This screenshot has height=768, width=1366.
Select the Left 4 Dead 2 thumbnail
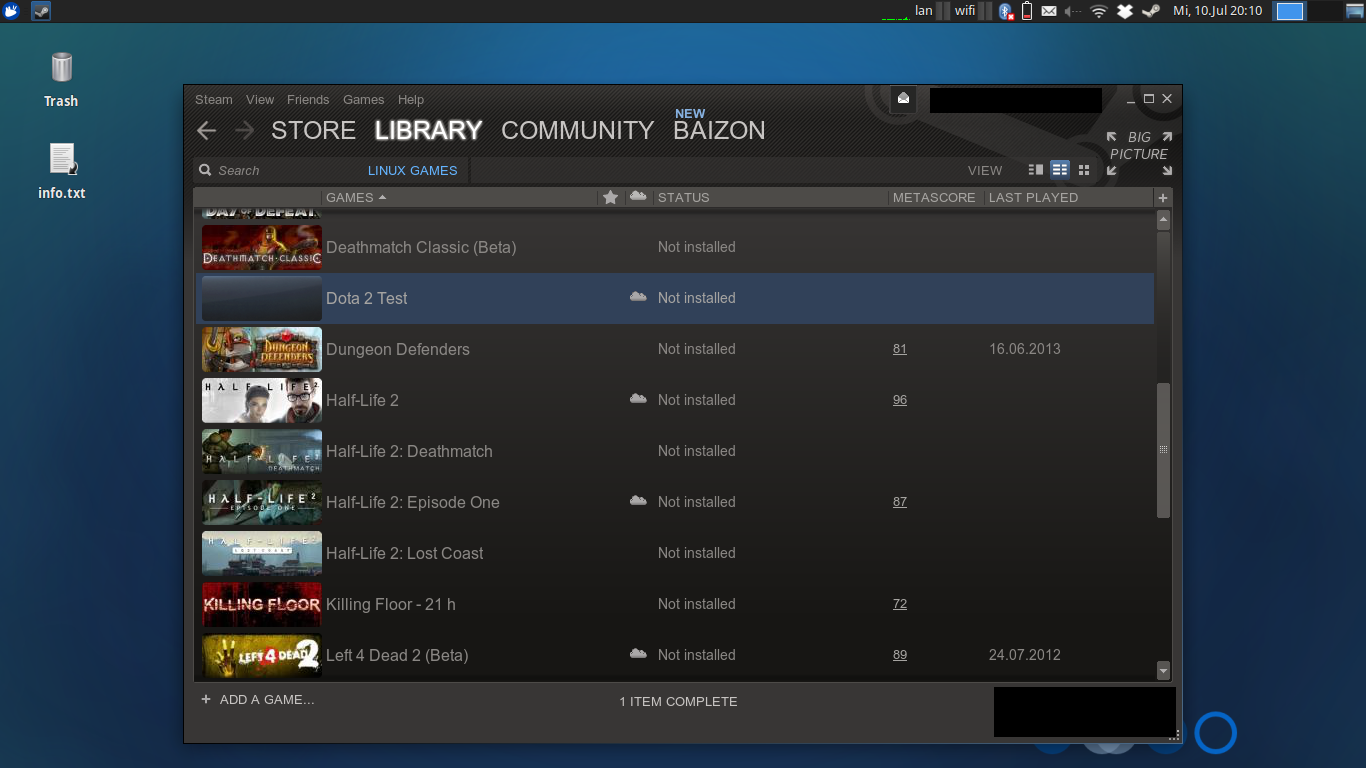point(262,655)
